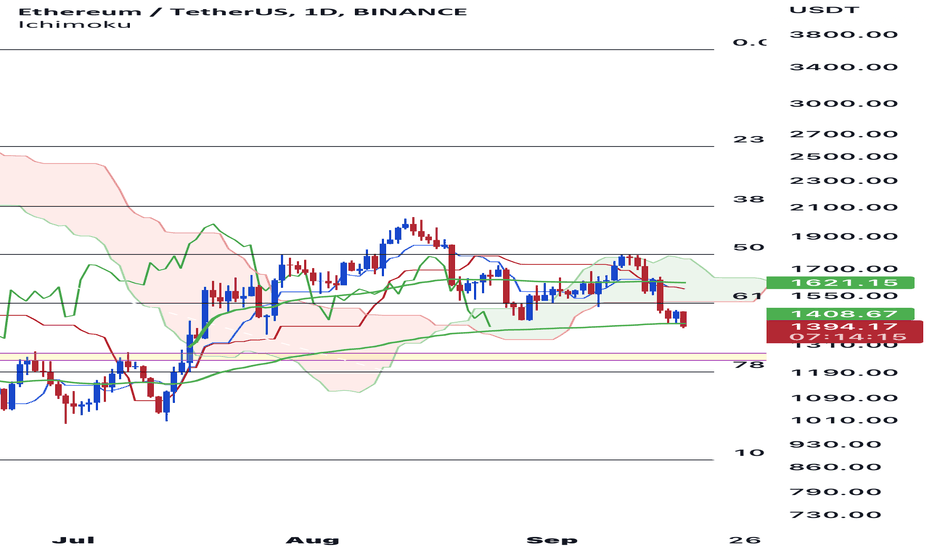Click the Aug label on time axis

313,540
